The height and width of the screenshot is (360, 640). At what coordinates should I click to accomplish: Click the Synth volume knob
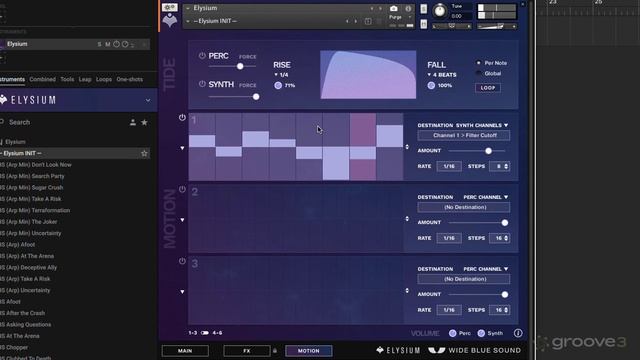481,333
